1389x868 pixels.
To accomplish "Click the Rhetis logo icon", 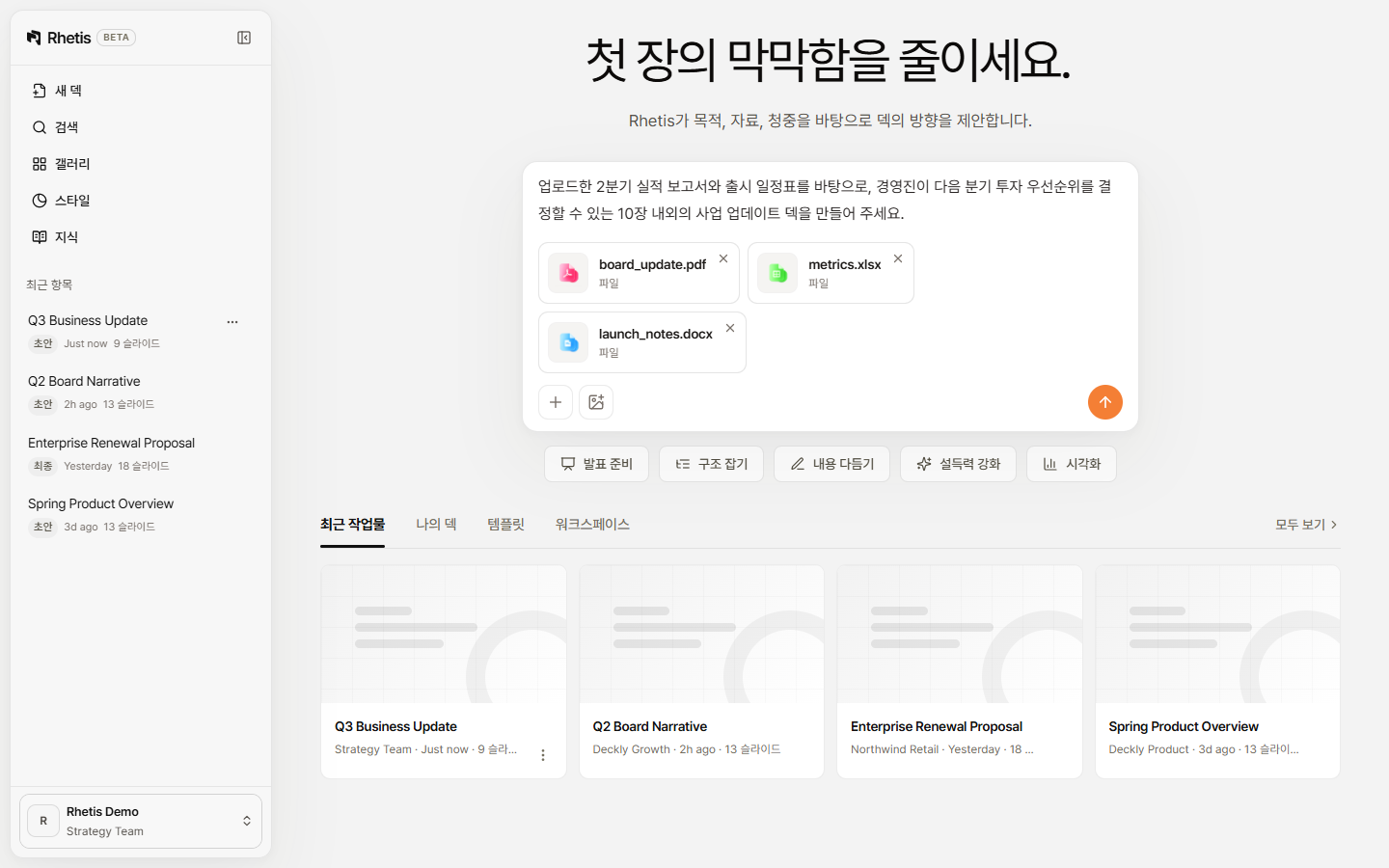I will point(34,38).
